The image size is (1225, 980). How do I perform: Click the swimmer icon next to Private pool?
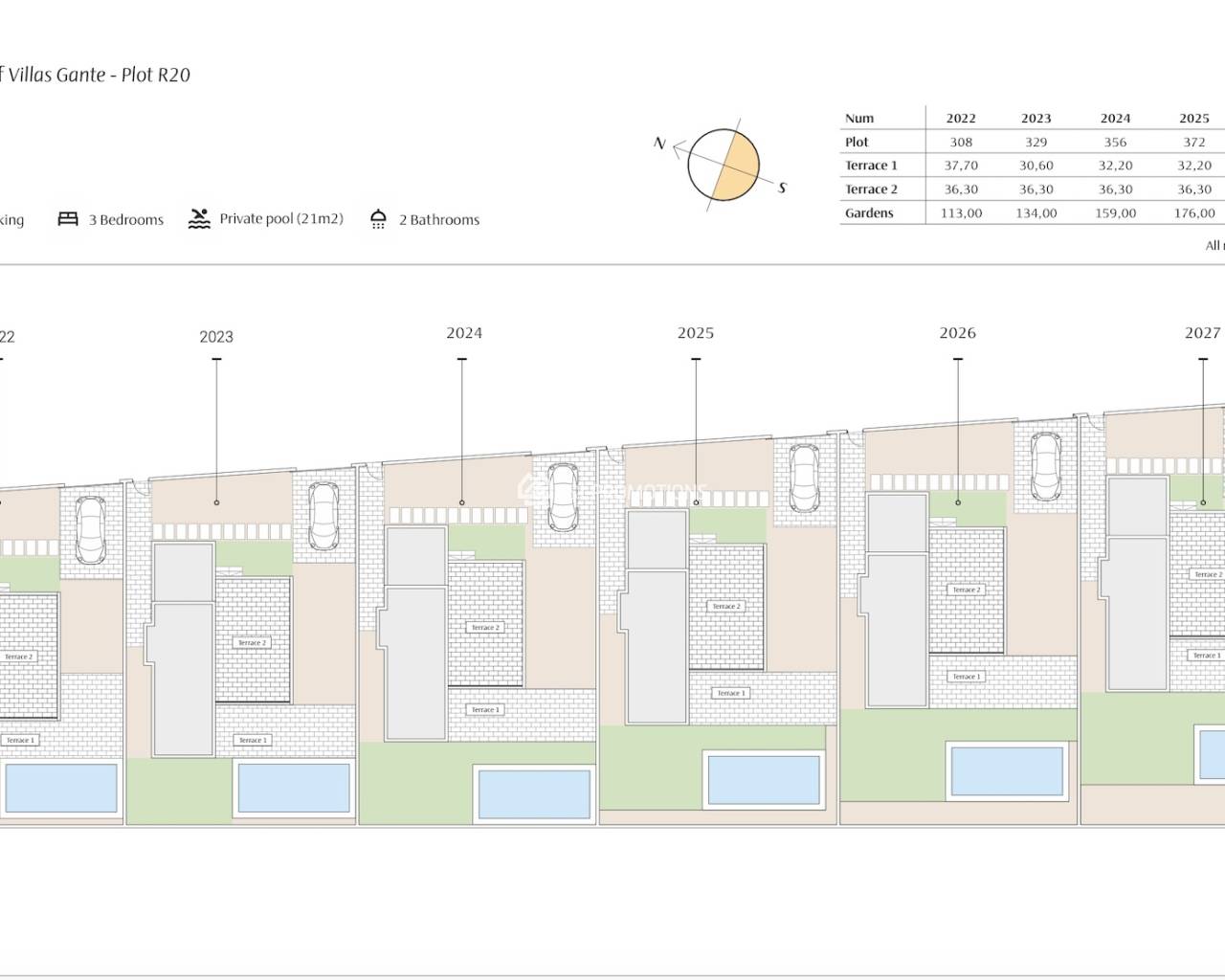[199, 219]
